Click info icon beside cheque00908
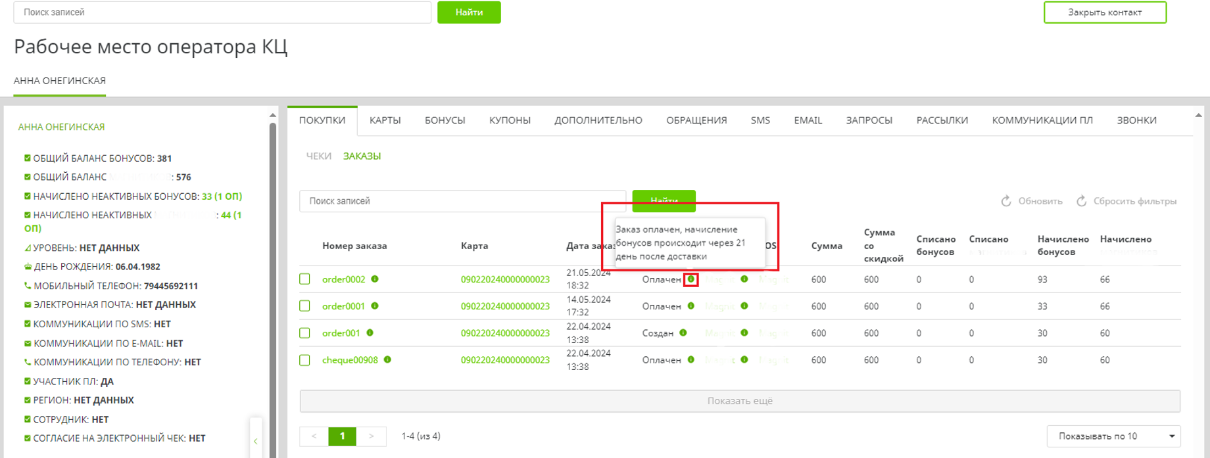Viewport: 1210px width, 458px height. coord(387,359)
